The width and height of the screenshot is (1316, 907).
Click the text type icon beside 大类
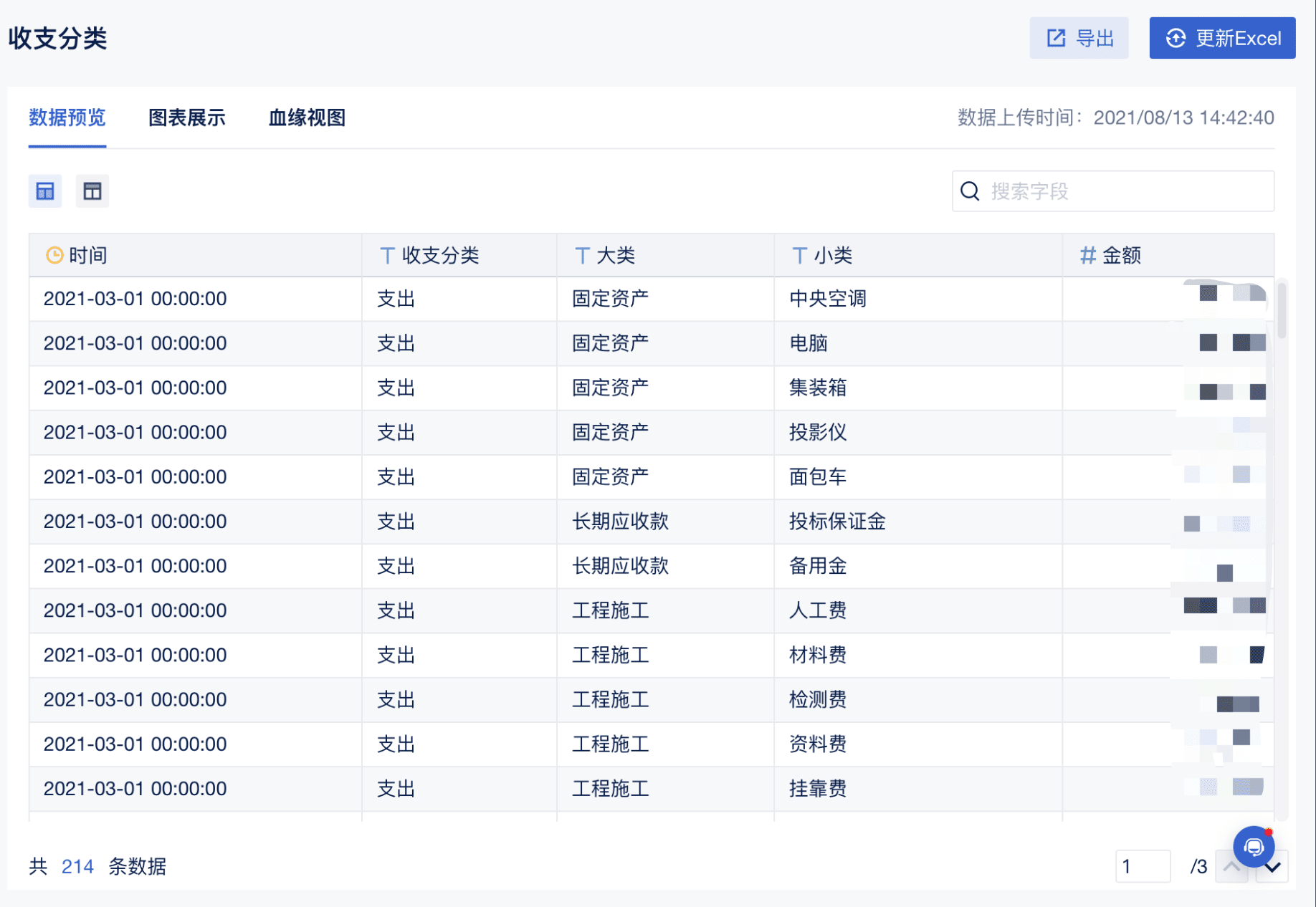(582, 255)
